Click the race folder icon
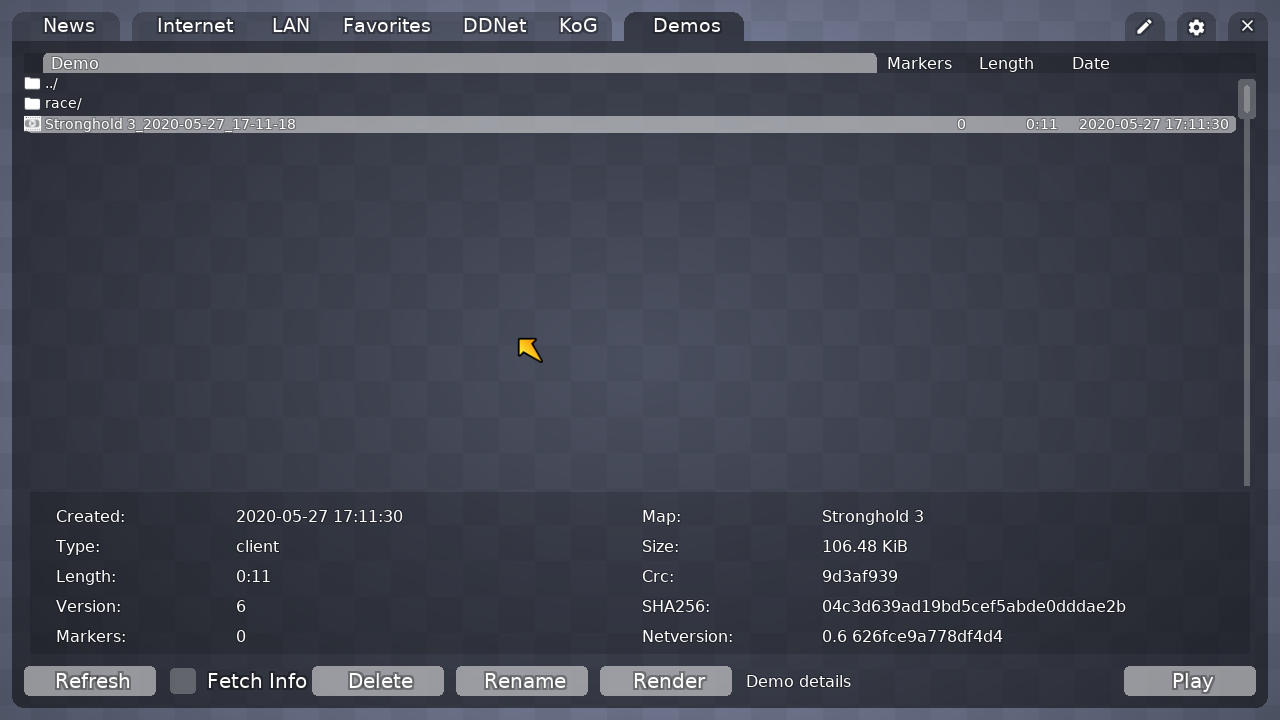1280x720 pixels. coord(32,104)
